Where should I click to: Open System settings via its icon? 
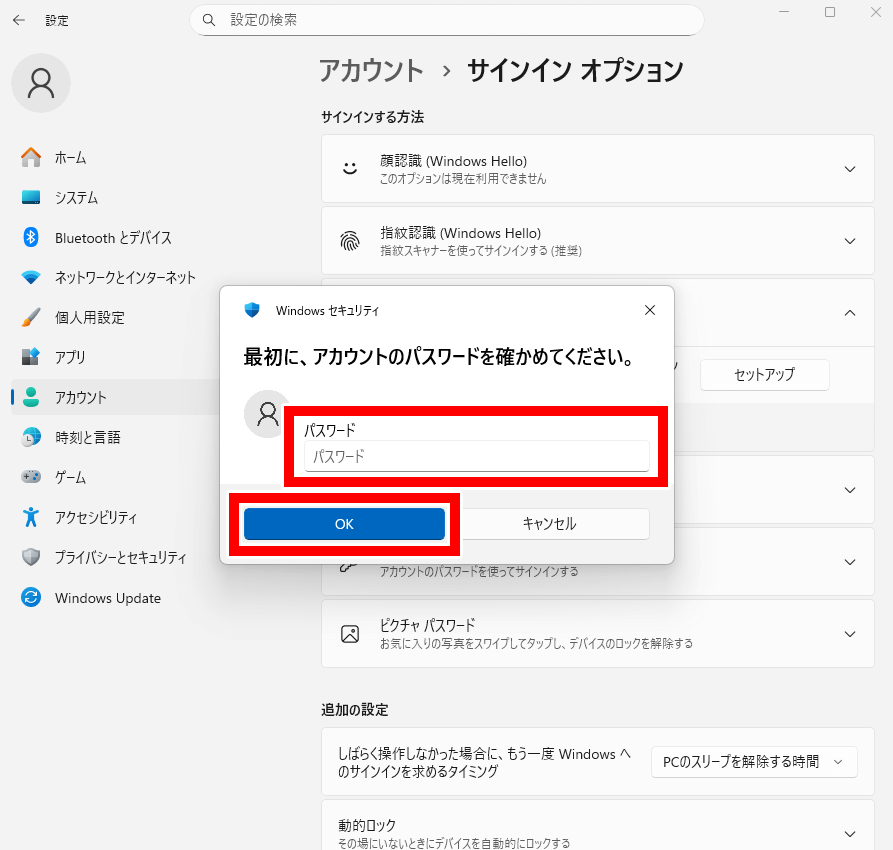click(31, 198)
